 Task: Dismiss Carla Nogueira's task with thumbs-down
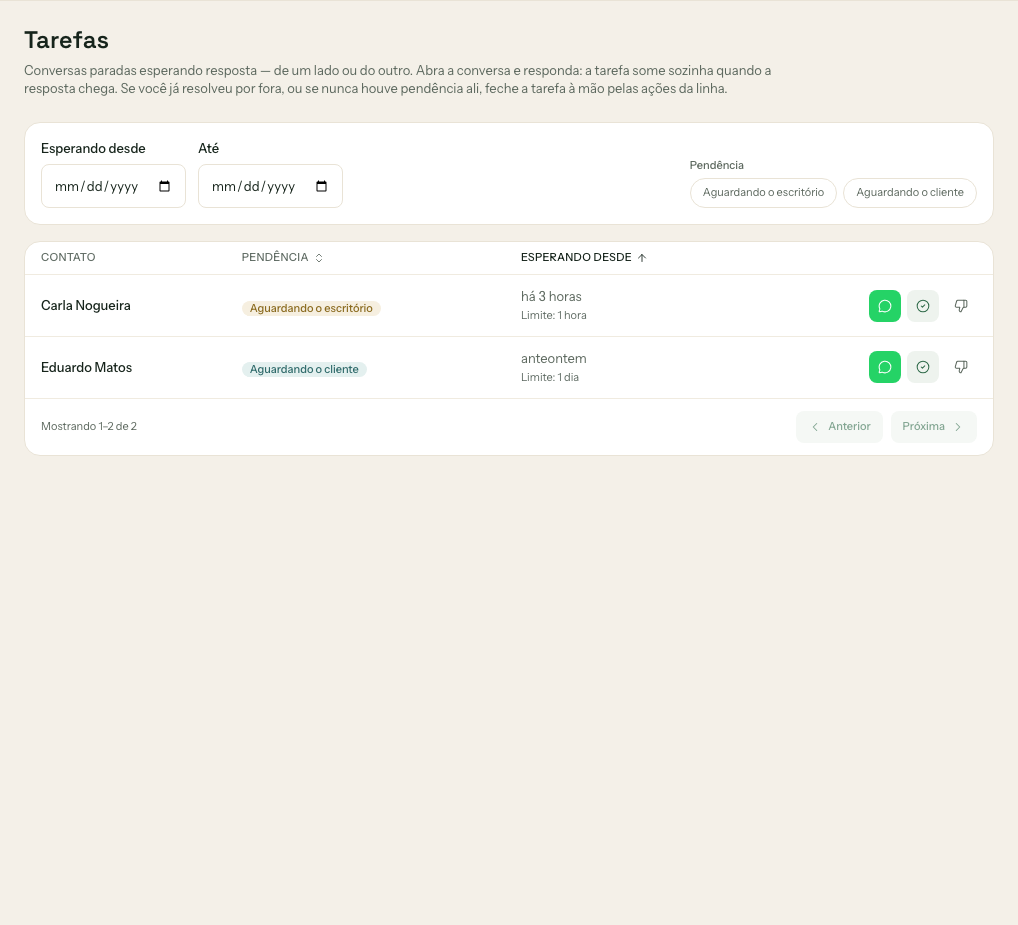click(x=961, y=306)
